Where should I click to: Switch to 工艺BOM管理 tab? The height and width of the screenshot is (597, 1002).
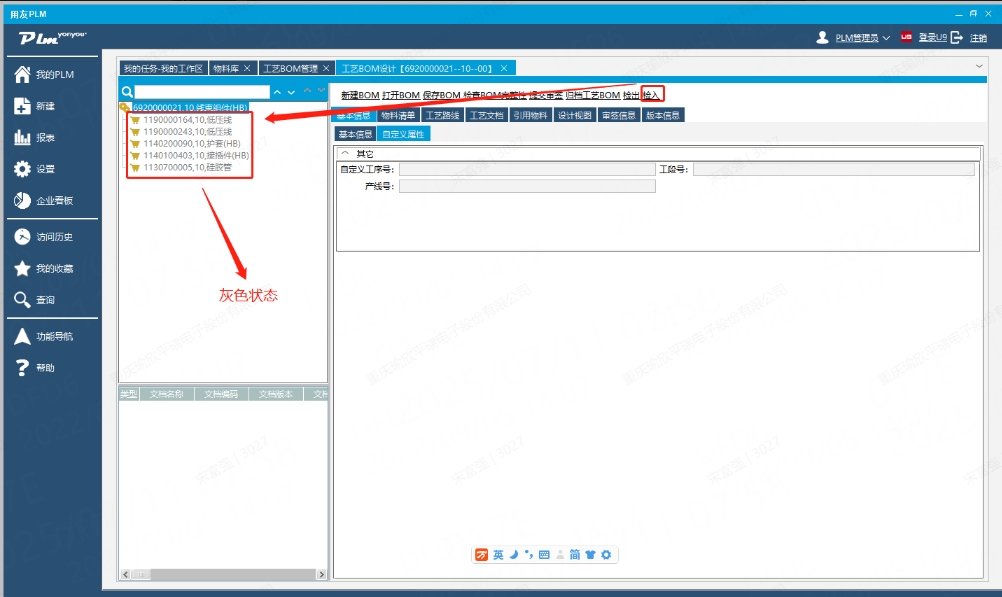click(290, 68)
